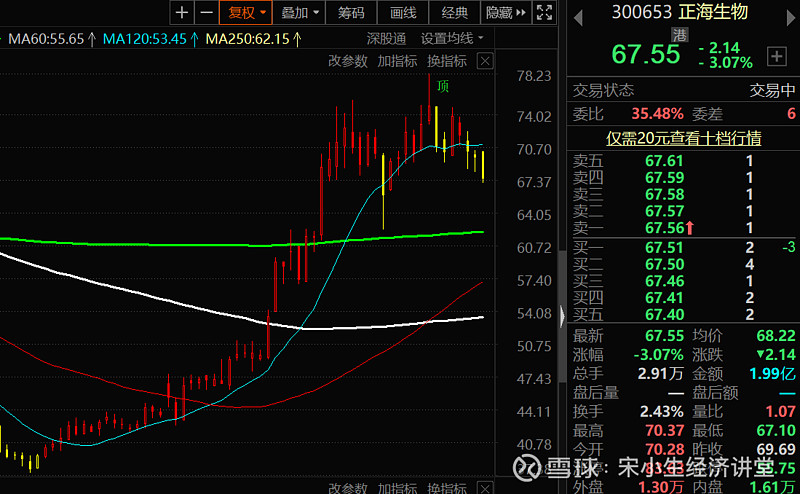Click stock title 300653 正海生物
Viewport: 800px width, 494px height.
[680, 12]
